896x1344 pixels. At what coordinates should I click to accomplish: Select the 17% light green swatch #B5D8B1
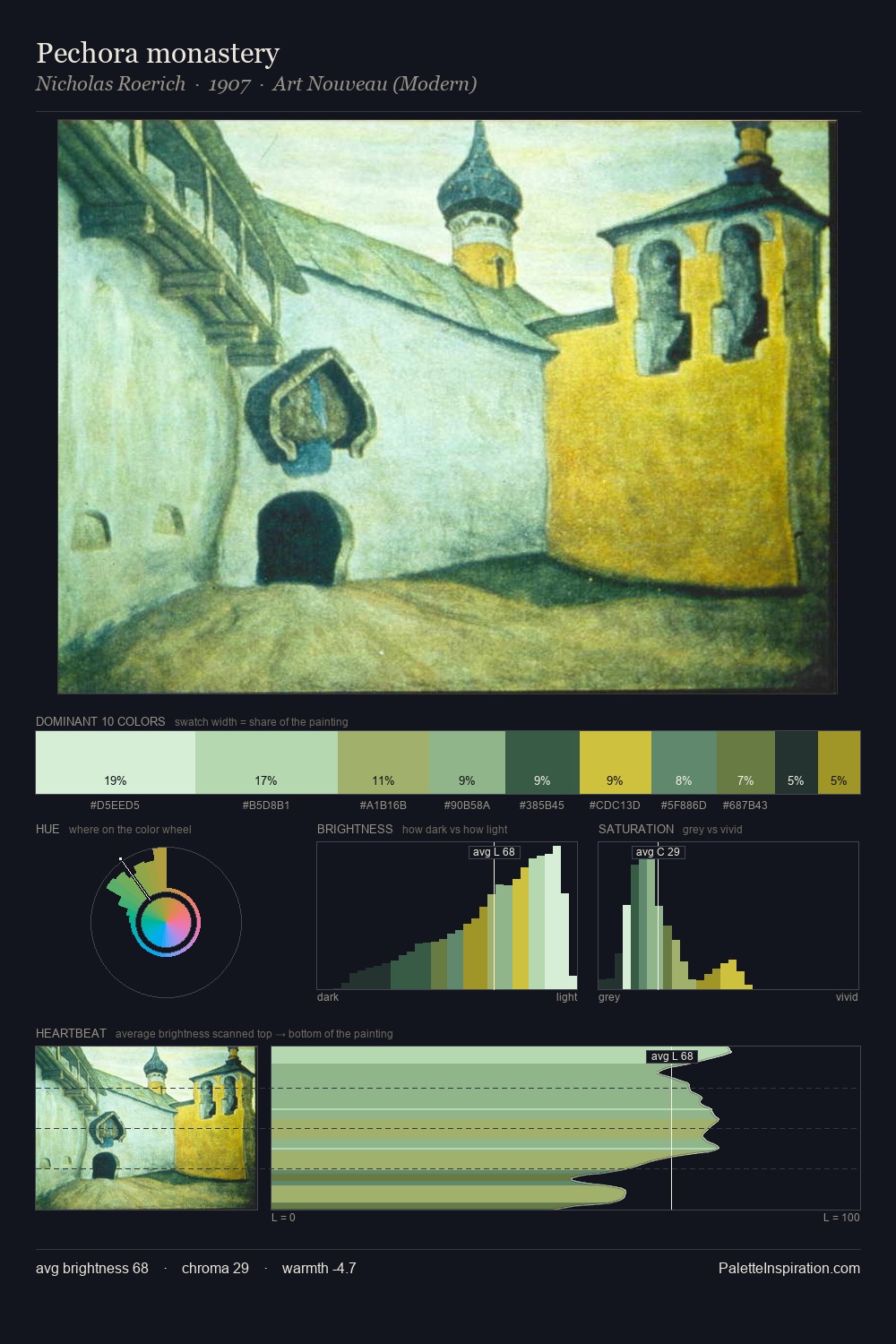click(266, 762)
